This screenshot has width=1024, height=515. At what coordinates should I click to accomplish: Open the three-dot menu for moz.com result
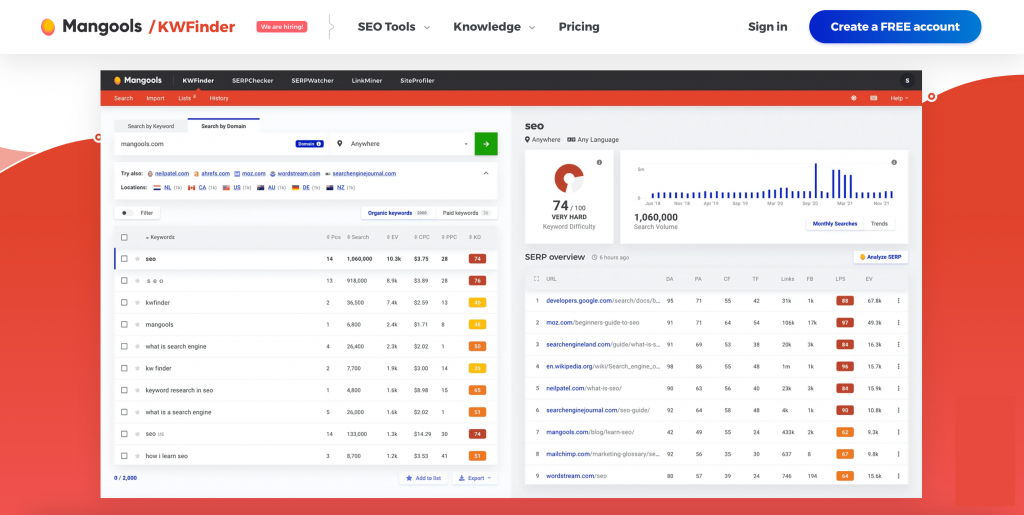point(898,322)
